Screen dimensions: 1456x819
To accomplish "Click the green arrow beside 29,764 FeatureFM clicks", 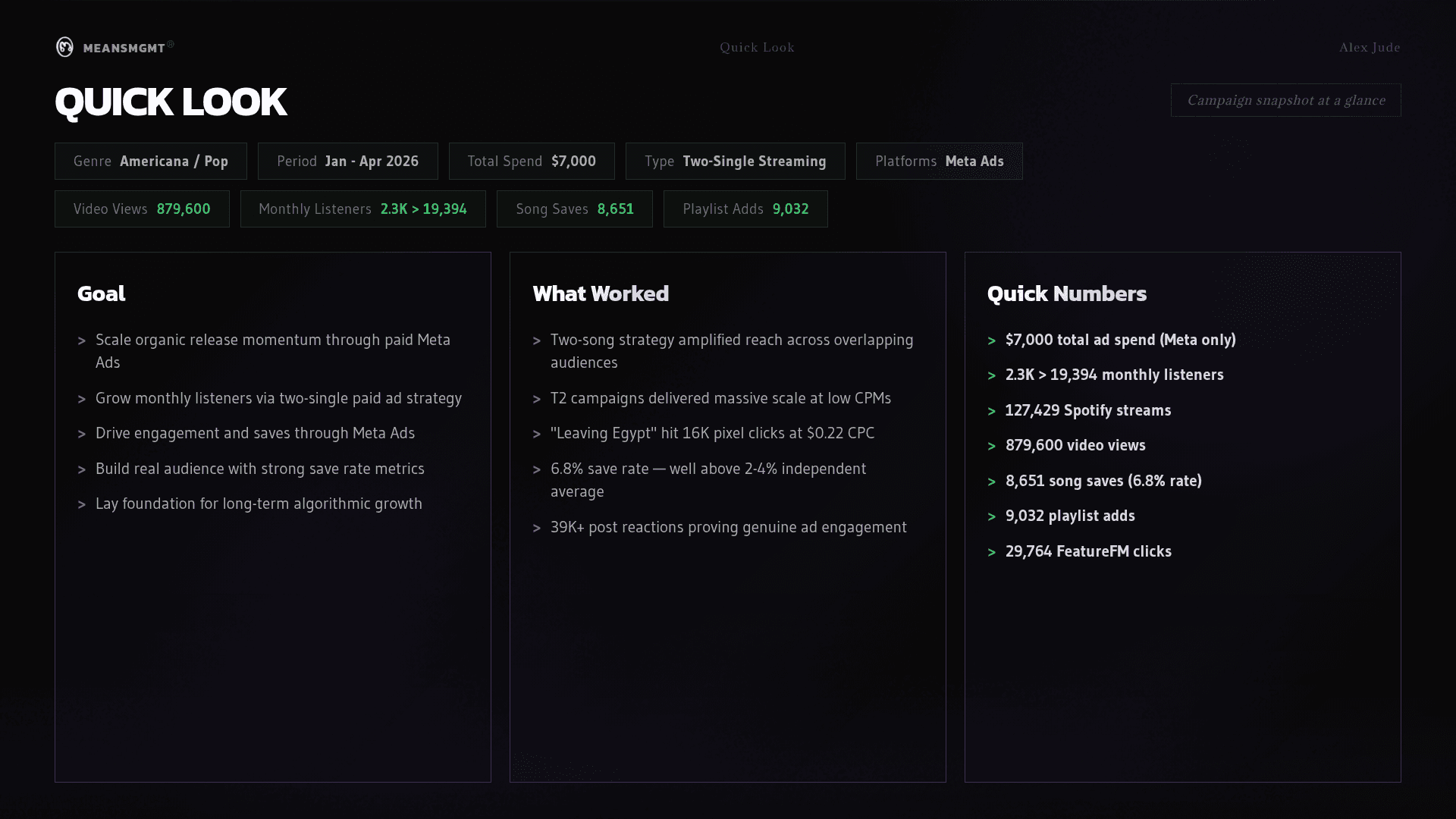I will pyautogui.click(x=991, y=552).
